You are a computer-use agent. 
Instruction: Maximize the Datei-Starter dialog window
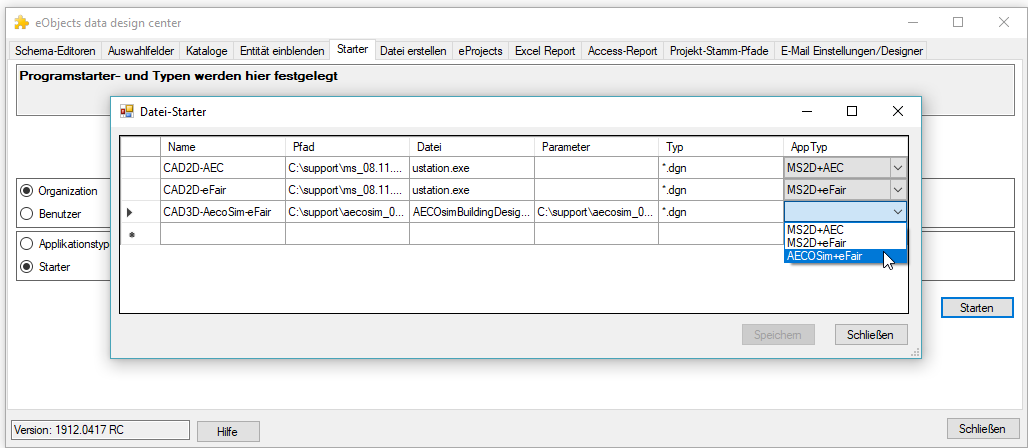pyautogui.click(x=852, y=111)
